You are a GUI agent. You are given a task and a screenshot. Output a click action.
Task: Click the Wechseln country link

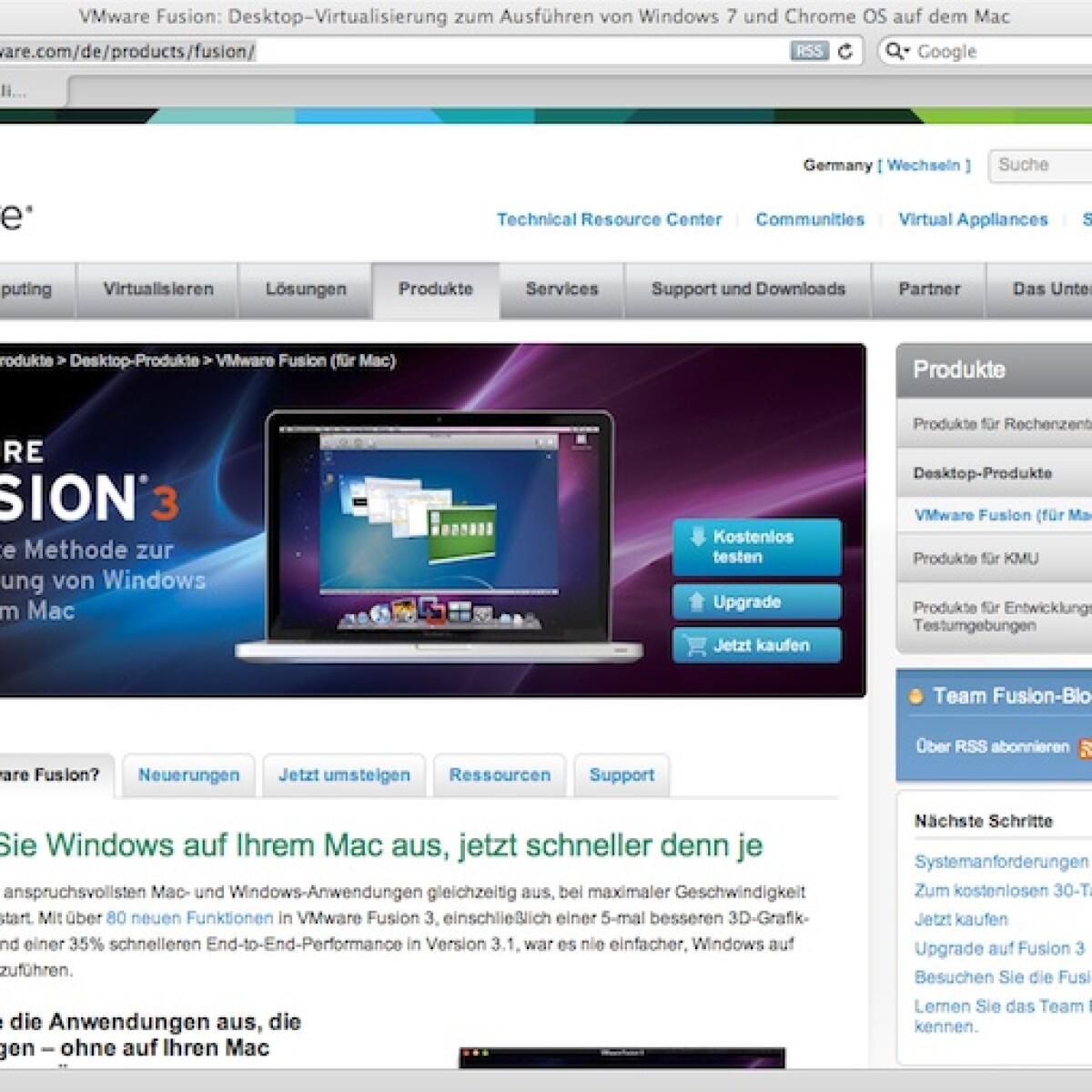[x=924, y=166]
